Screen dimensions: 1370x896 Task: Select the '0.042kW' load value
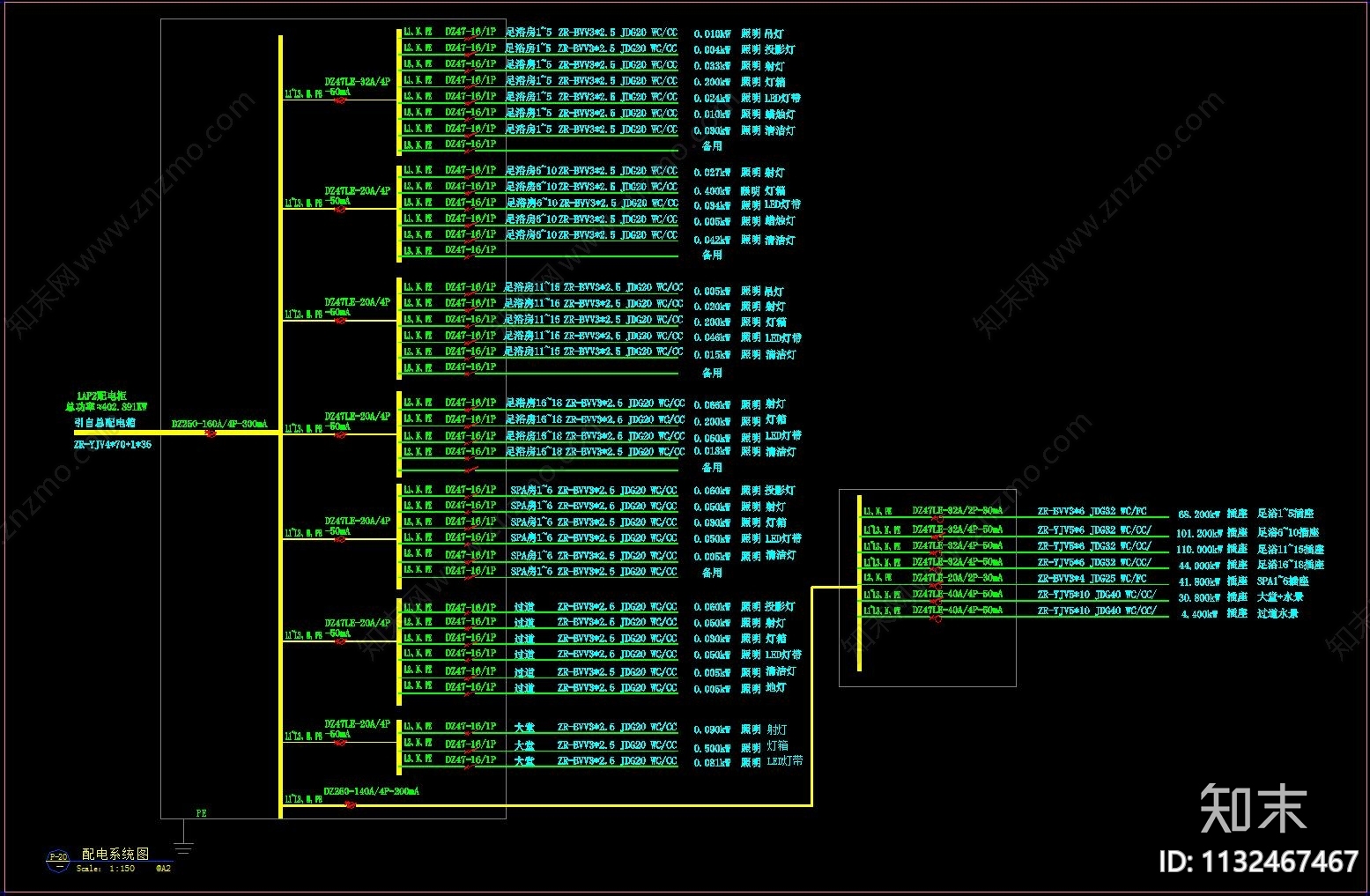(712, 241)
